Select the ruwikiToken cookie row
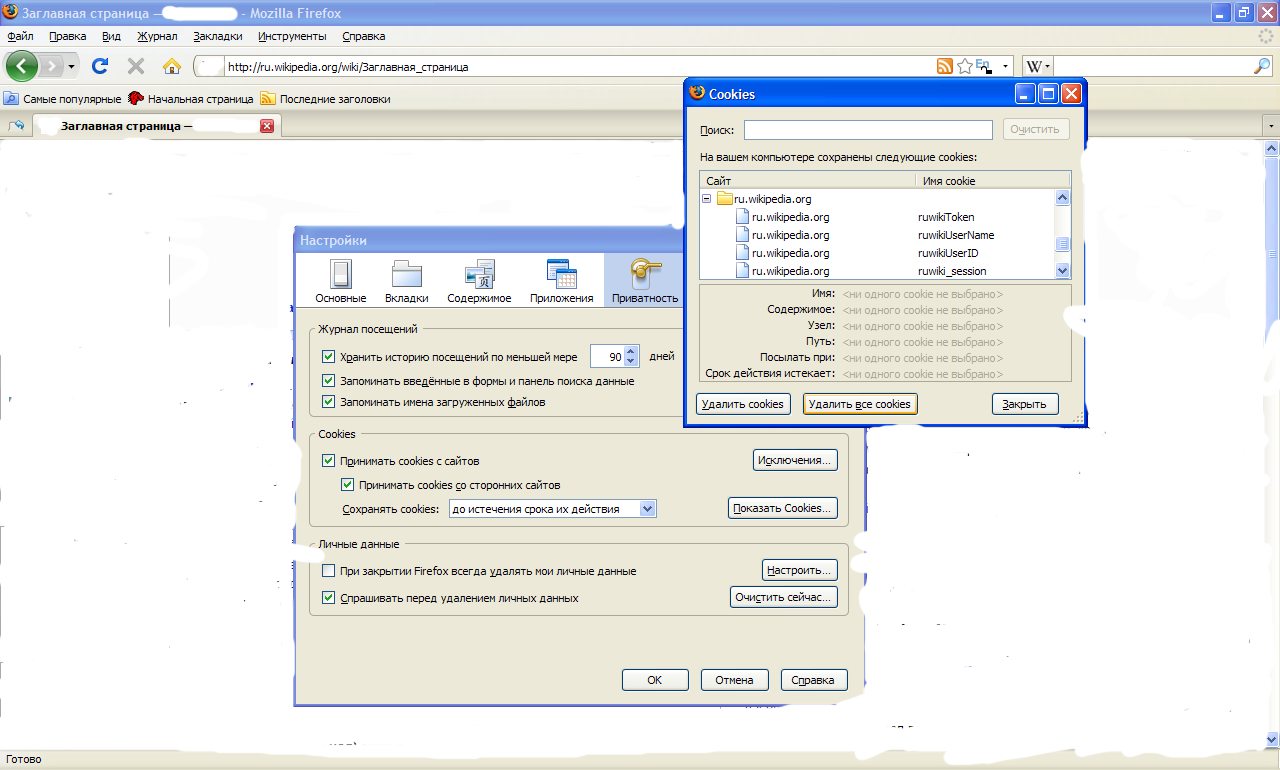This screenshot has height=770, width=1280. click(878, 217)
